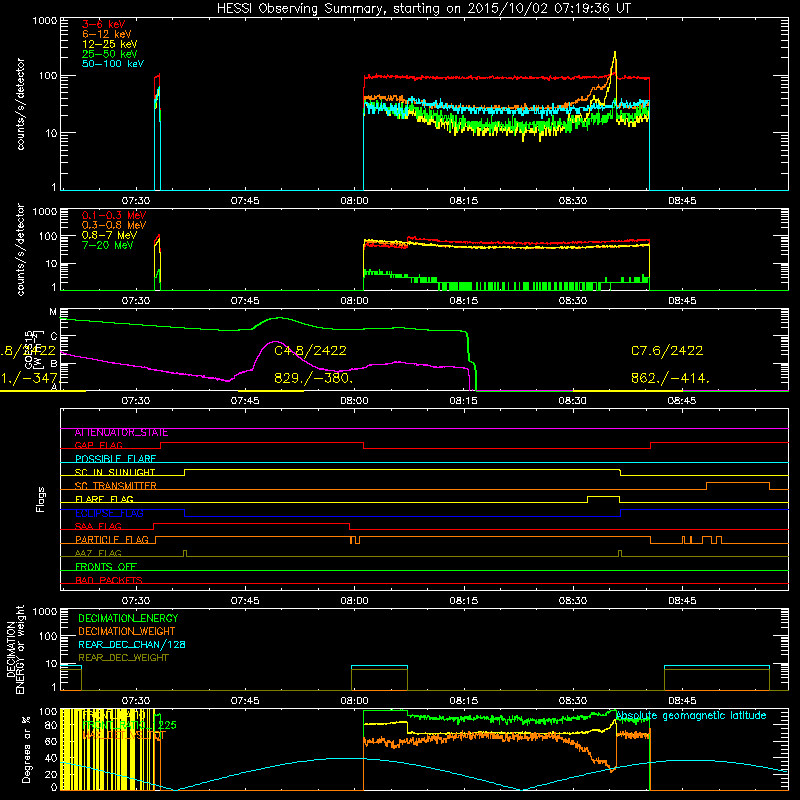Click the SC_IN_SUNLIGHT flag label
This screenshot has height=800, width=800.
[115, 472]
